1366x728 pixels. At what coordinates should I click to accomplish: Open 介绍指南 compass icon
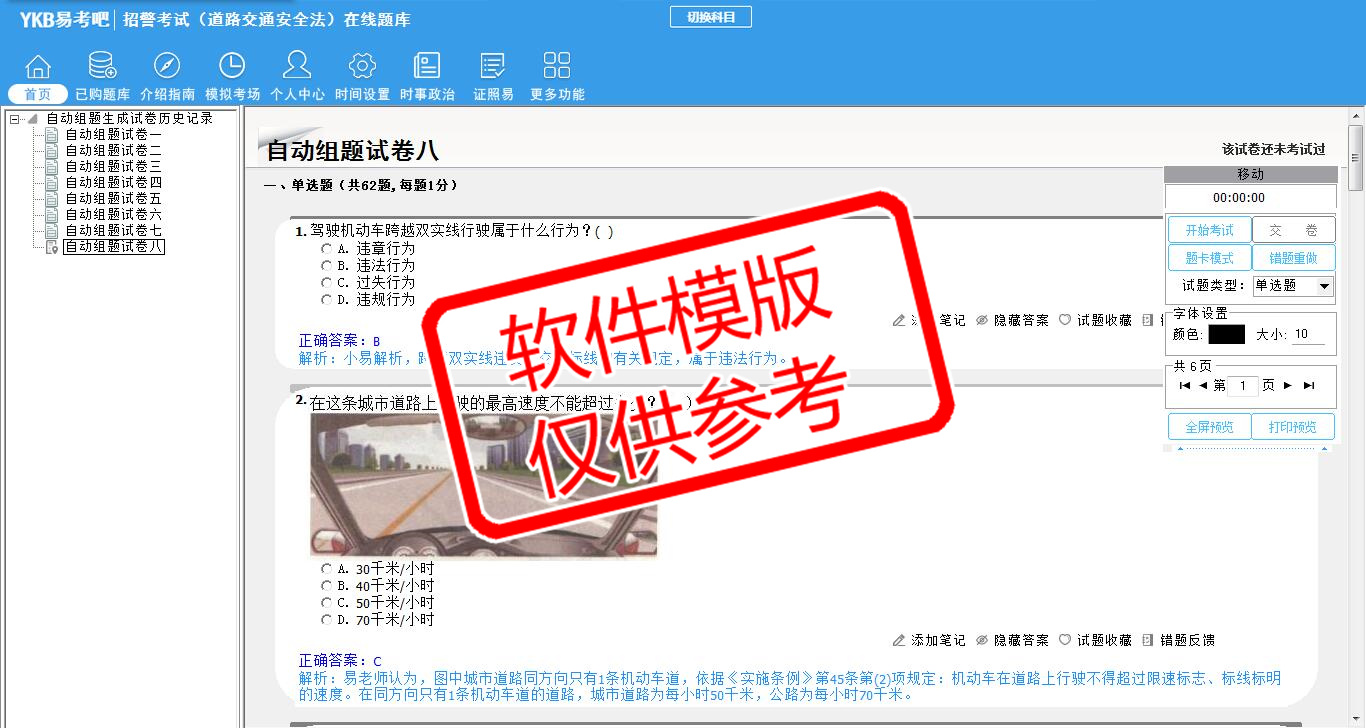click(x=167, y=67)
